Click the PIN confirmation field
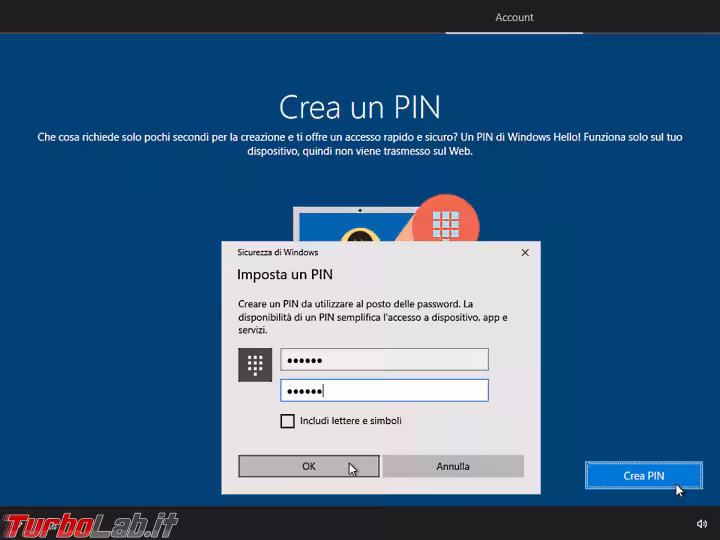The image size is (720, 540). (x=384, y=390)
